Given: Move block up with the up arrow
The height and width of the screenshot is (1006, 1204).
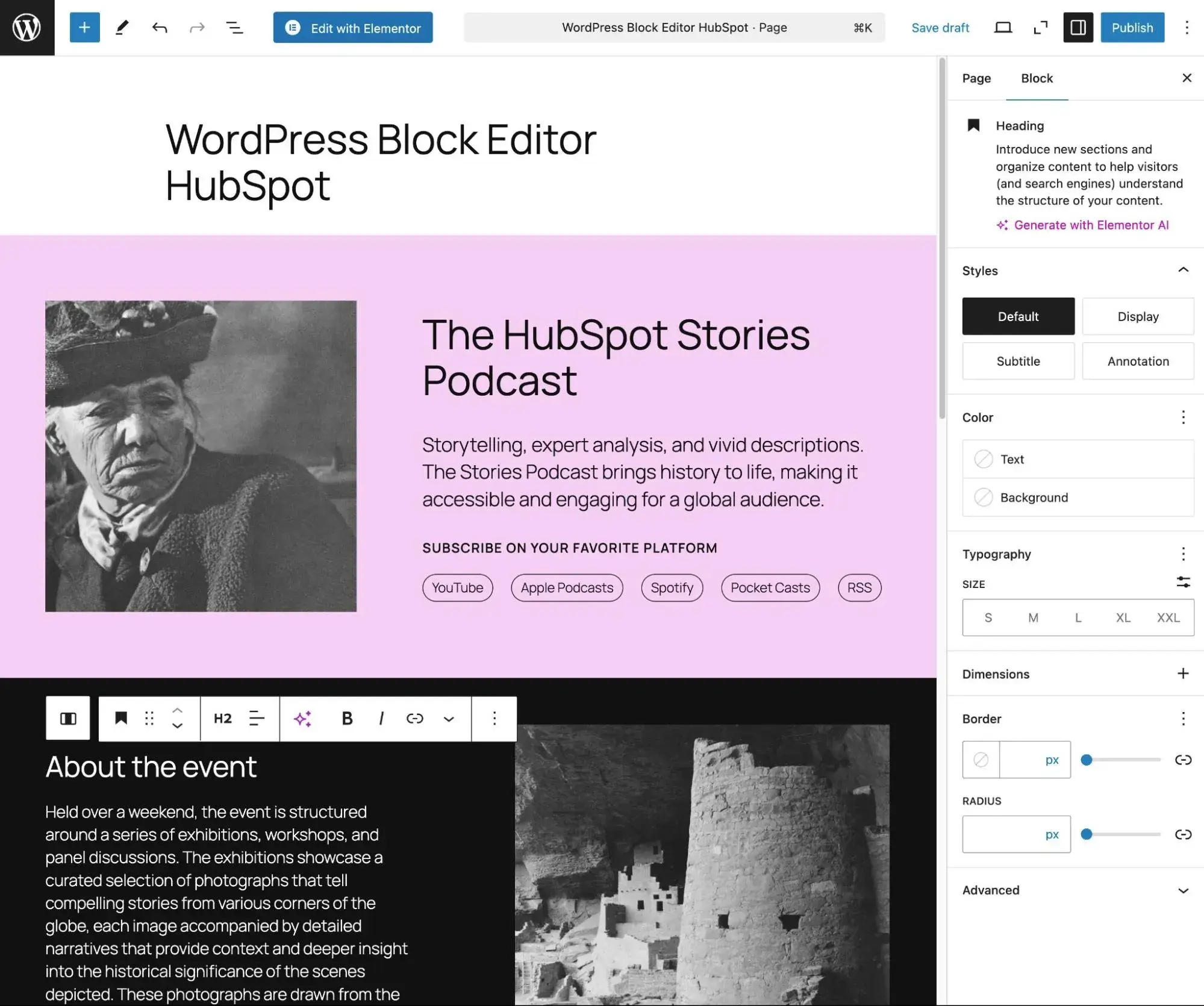Looking at the screenshot, I should [x=177, y=710].
